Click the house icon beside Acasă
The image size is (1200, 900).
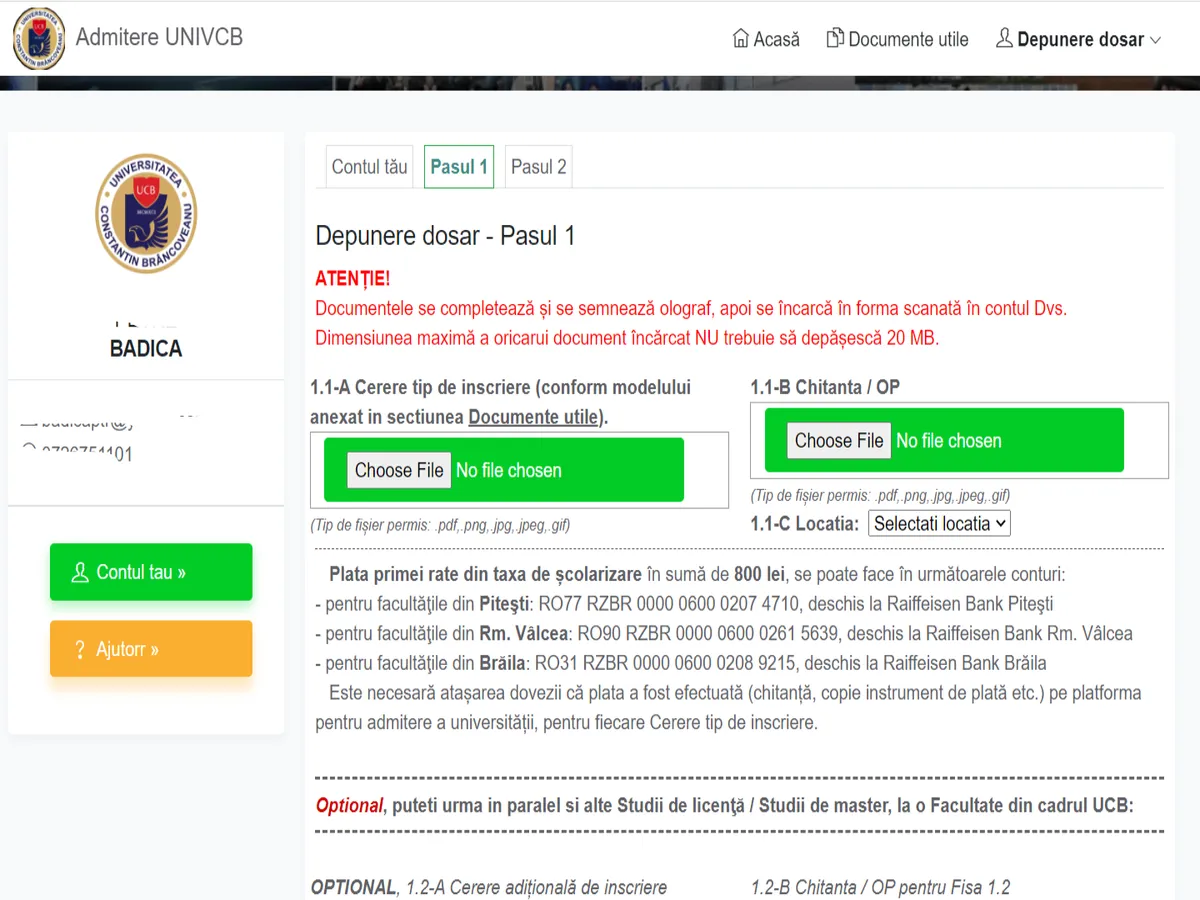click(740, 39)
